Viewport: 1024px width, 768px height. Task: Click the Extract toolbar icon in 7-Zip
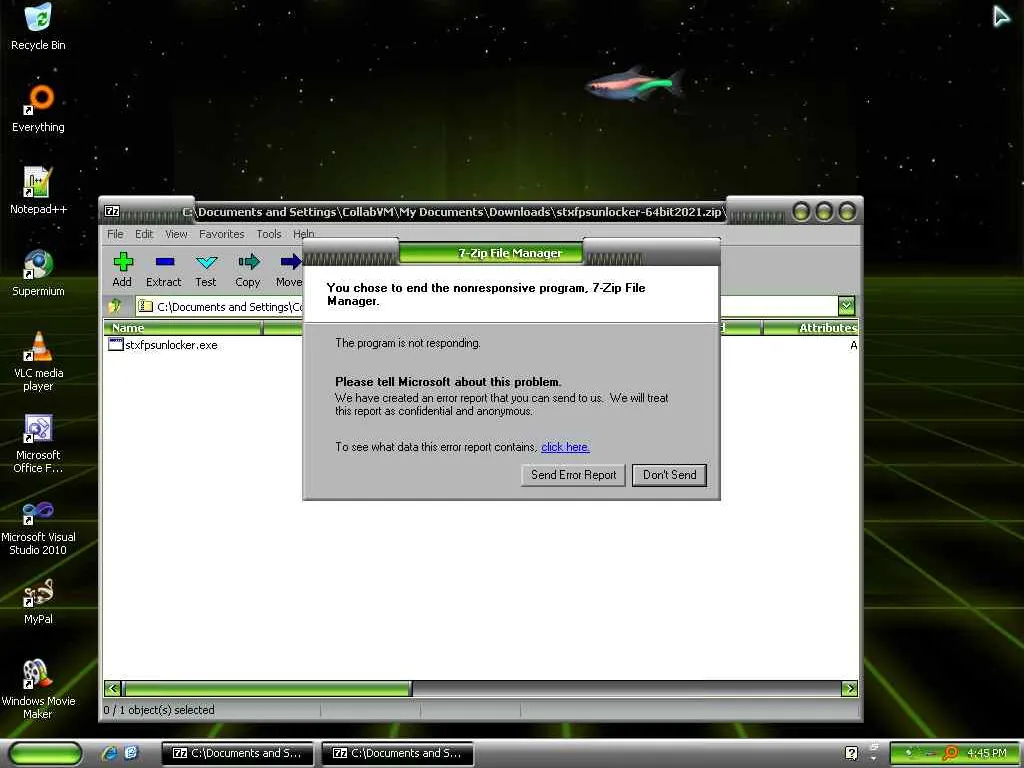163,270
